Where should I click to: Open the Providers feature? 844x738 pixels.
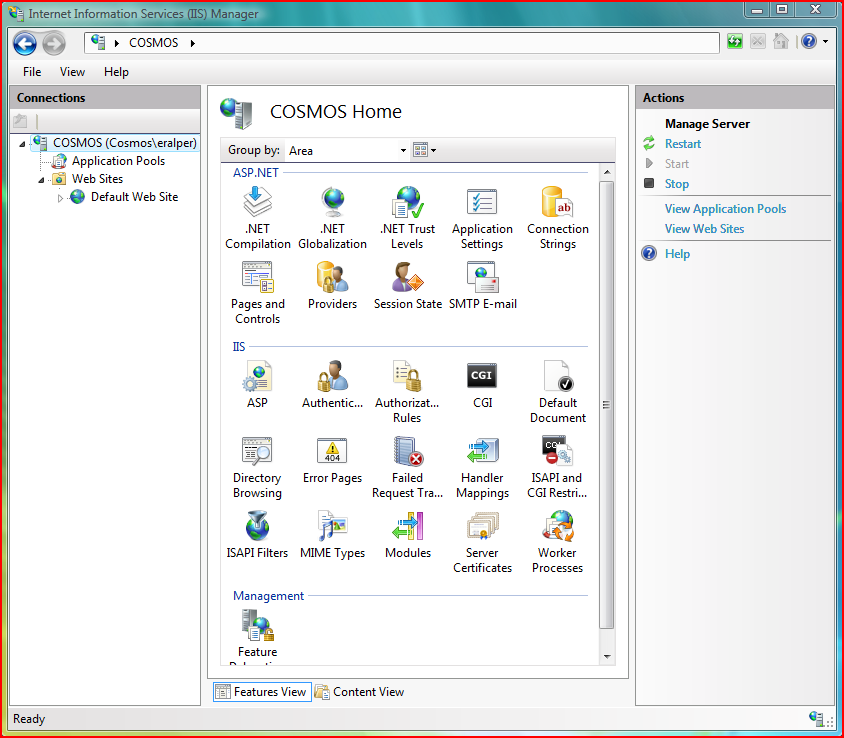tap(333, 286)
